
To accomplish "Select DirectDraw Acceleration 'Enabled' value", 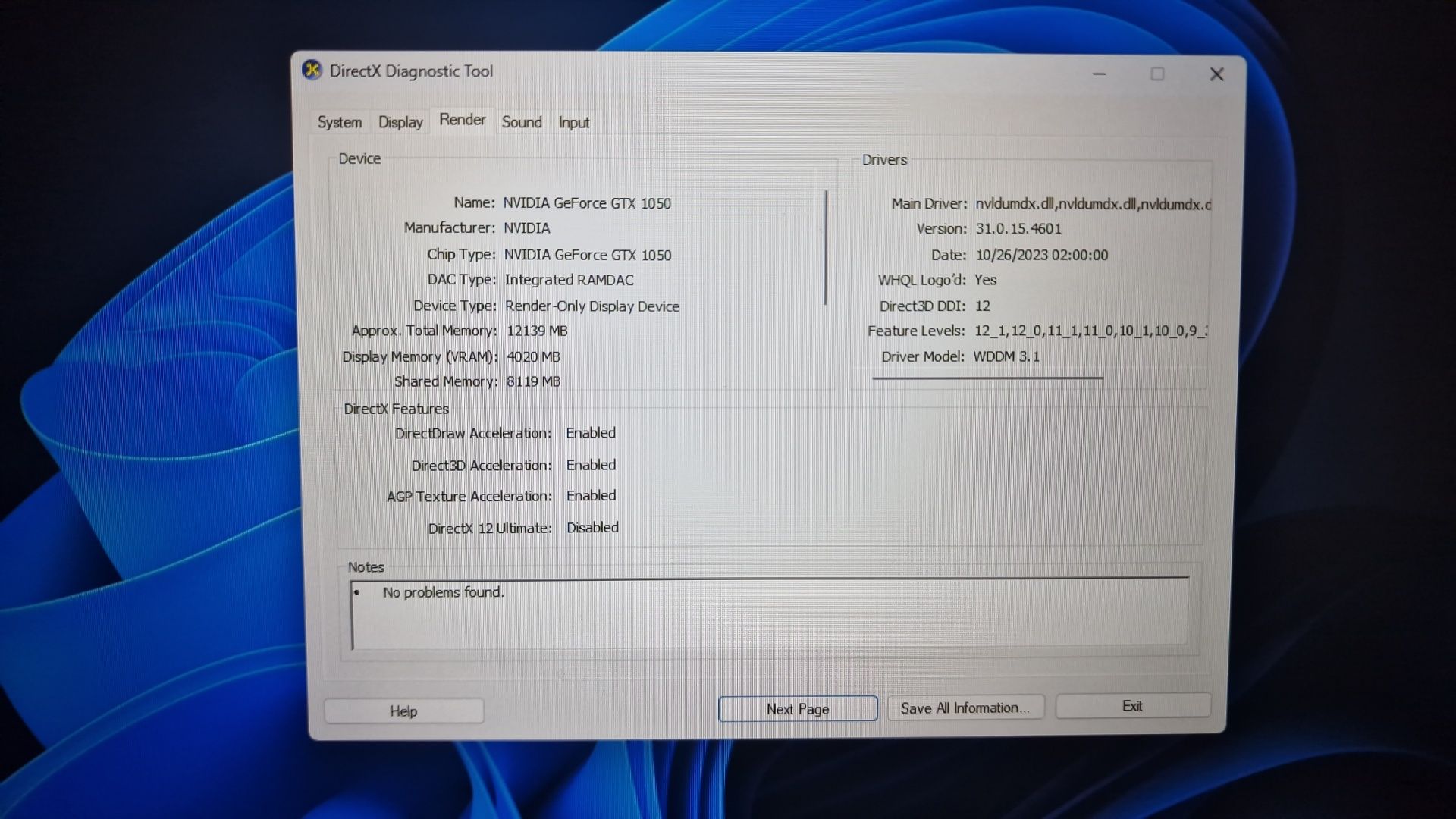I will pyautogui.click(x=591, y=433).
